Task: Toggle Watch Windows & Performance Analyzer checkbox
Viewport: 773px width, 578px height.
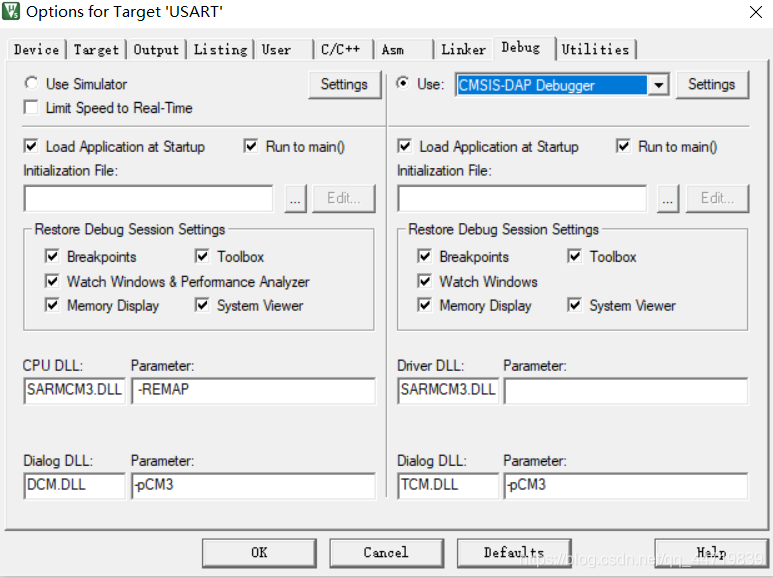Action: 52,281
